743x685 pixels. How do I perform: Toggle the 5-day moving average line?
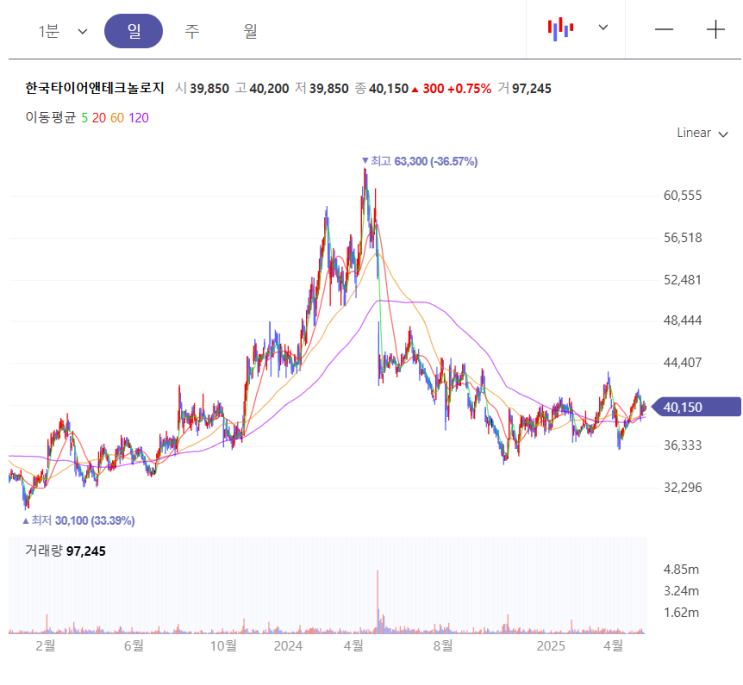(84, 118)
